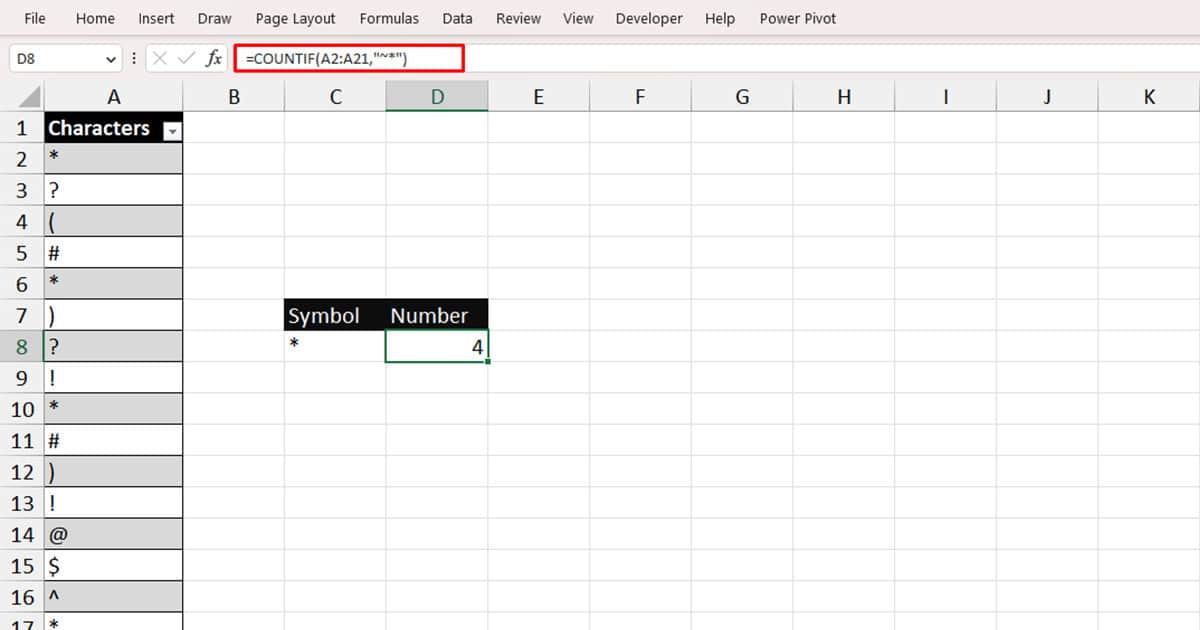Select the Power Pivot ribbon tab
1200x630 pixels.
[797, 18]
